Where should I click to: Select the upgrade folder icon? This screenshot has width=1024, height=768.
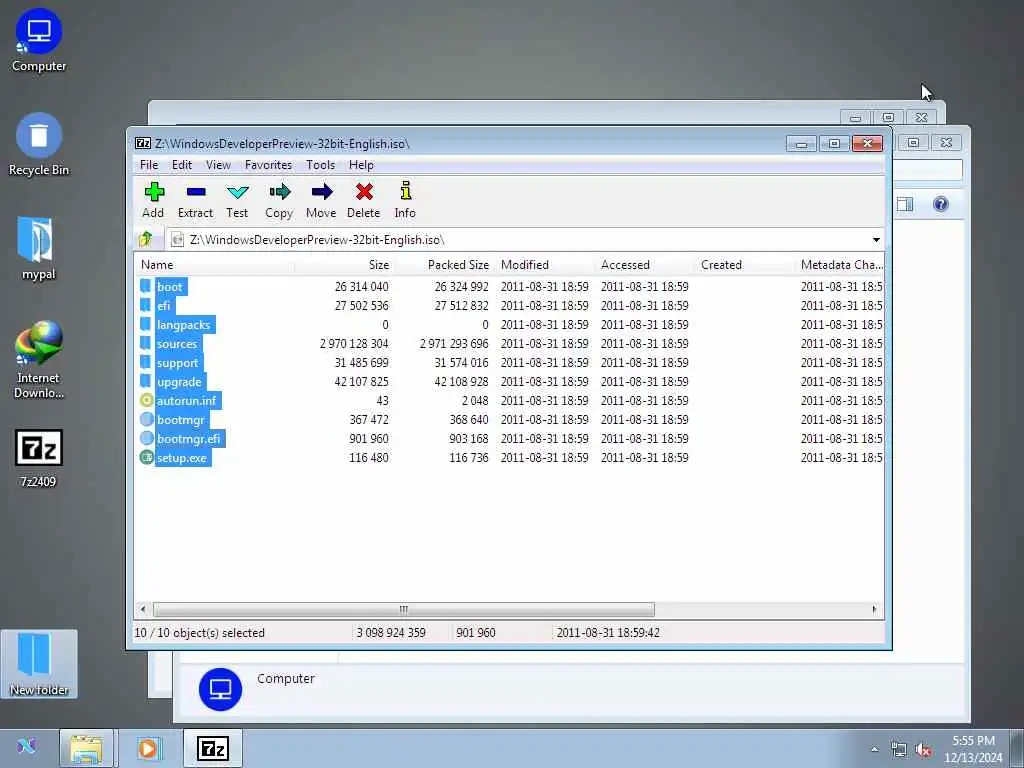(x=146, y=381)
